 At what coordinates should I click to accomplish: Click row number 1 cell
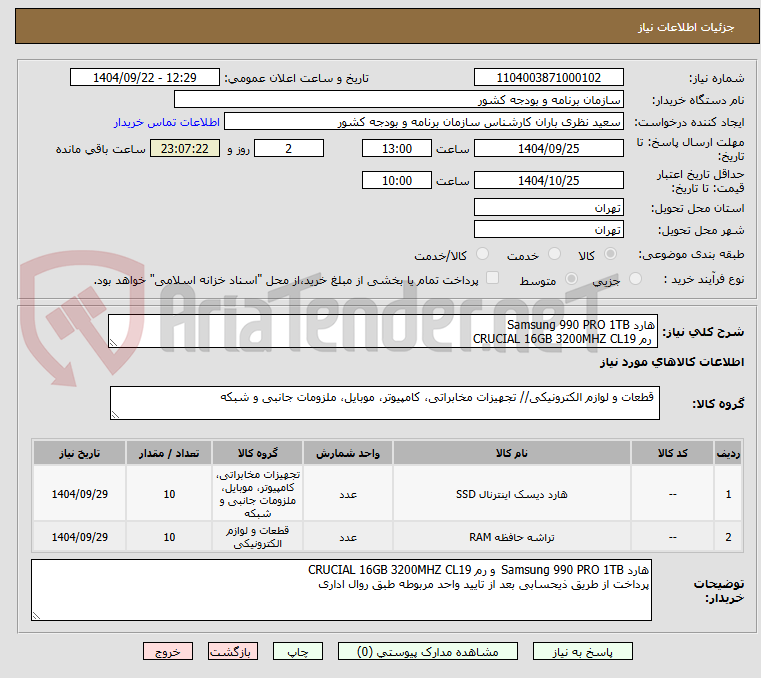point(728,494)
